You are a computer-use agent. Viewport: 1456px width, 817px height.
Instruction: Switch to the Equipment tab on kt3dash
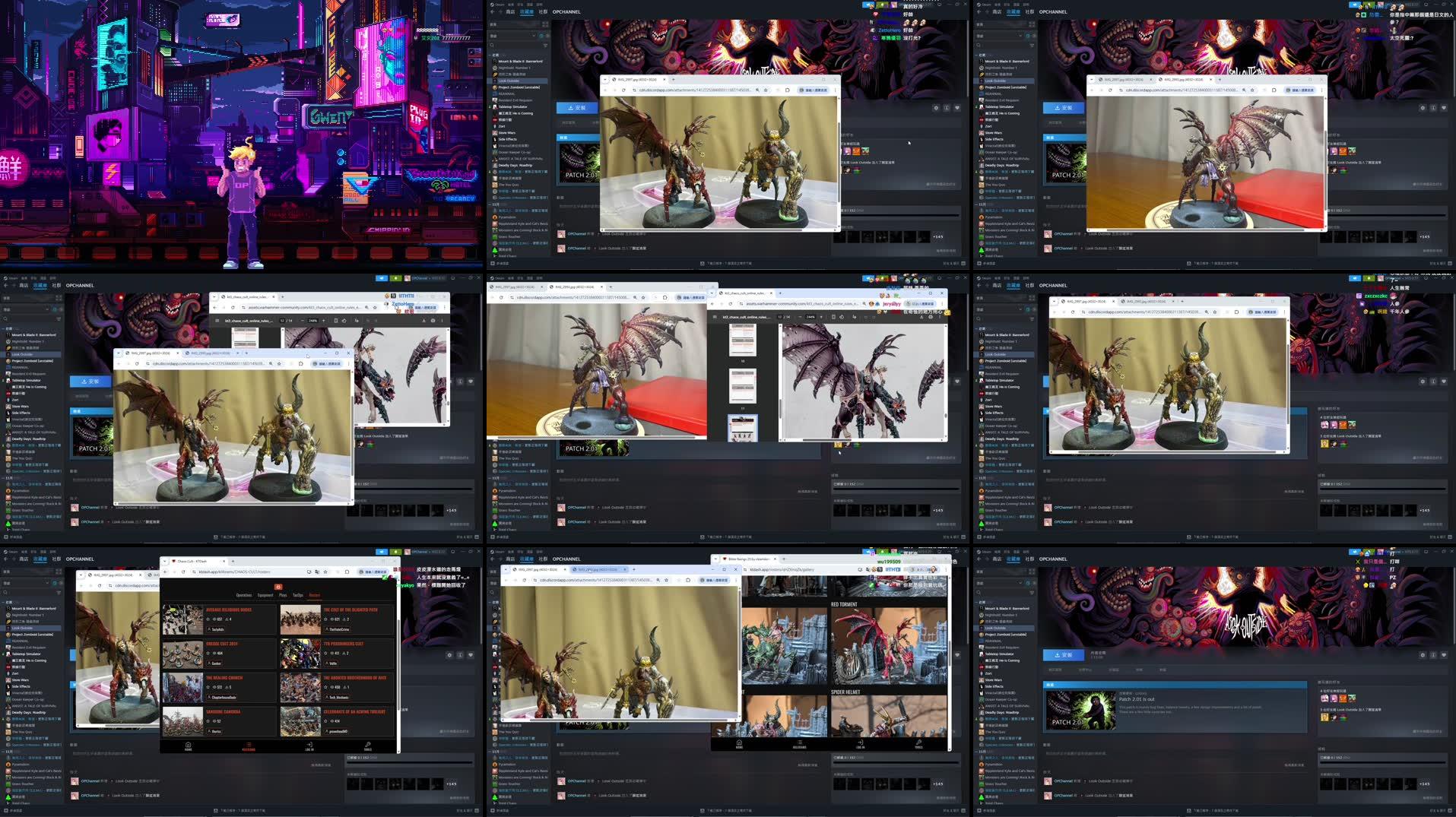(x=265, y=595)
